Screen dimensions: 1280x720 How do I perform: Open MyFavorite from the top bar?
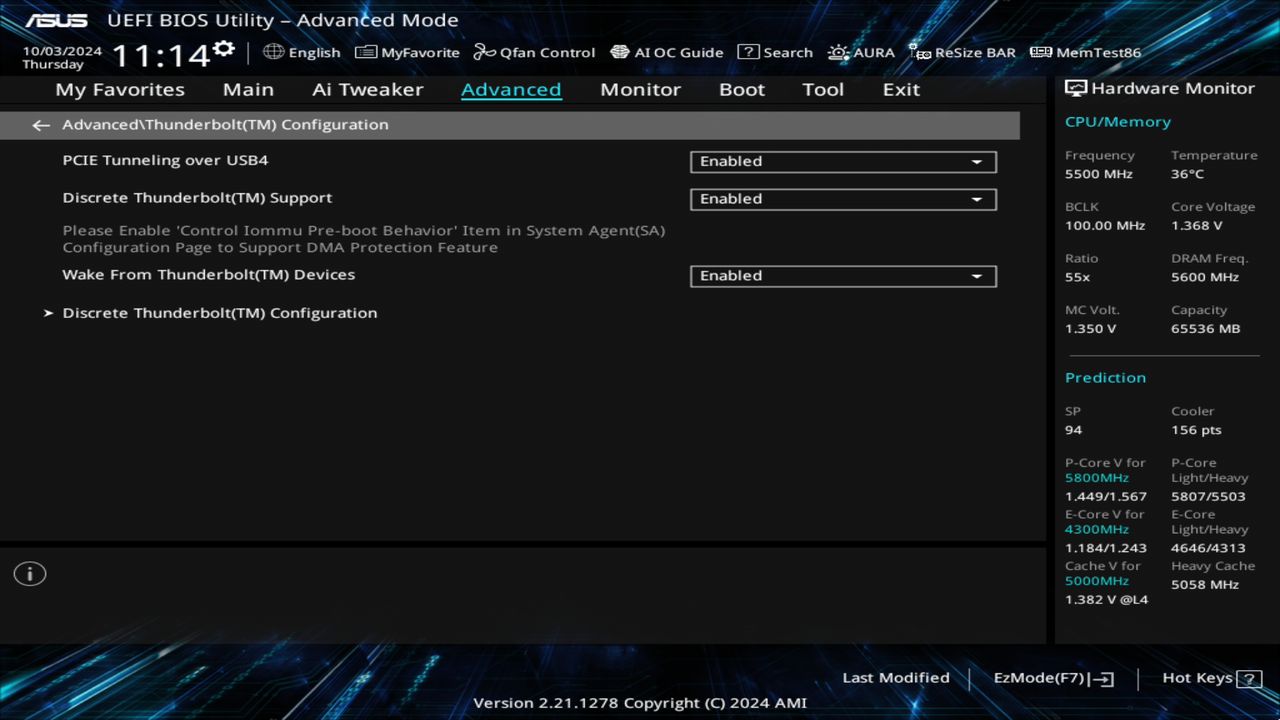click(x=406, y=52)
